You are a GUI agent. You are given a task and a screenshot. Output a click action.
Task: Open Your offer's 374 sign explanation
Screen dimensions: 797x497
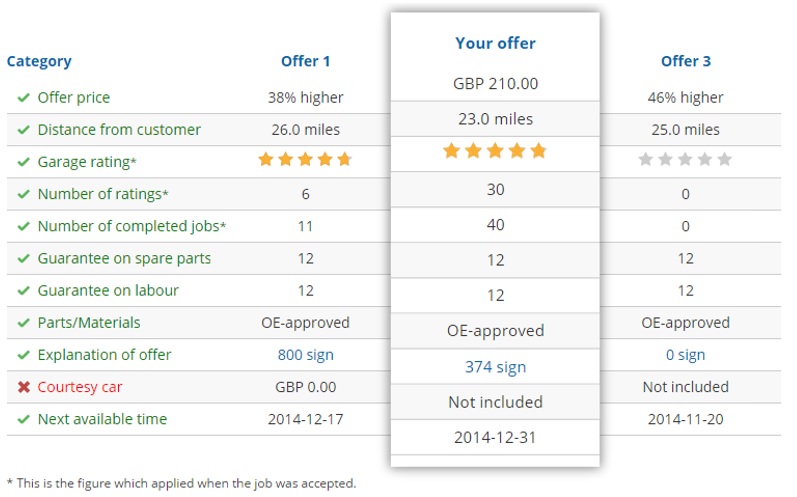495,367
